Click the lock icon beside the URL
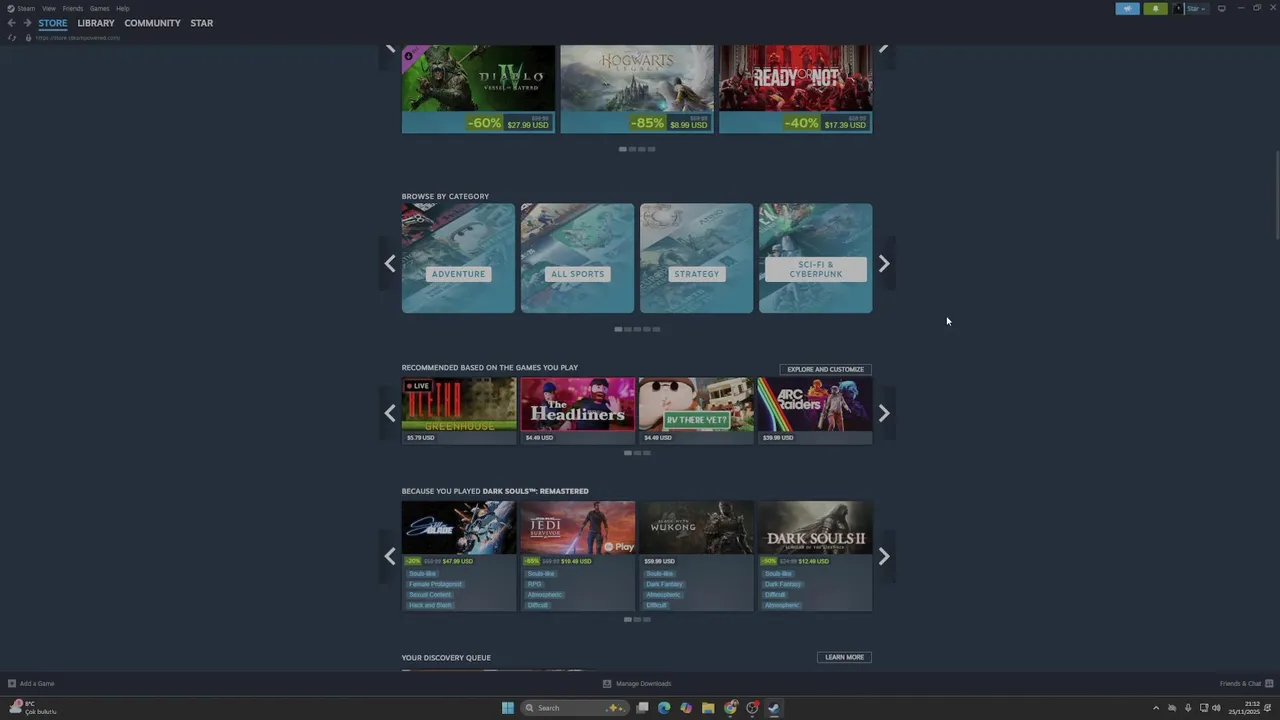Screen dimensions: 1280x720 (28, 38)
